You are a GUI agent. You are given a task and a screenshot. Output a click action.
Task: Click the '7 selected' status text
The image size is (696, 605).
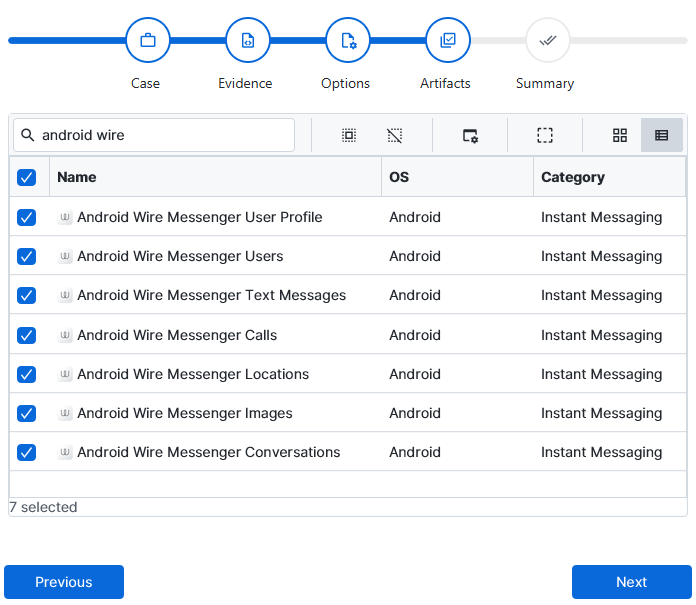click(43, 507)
